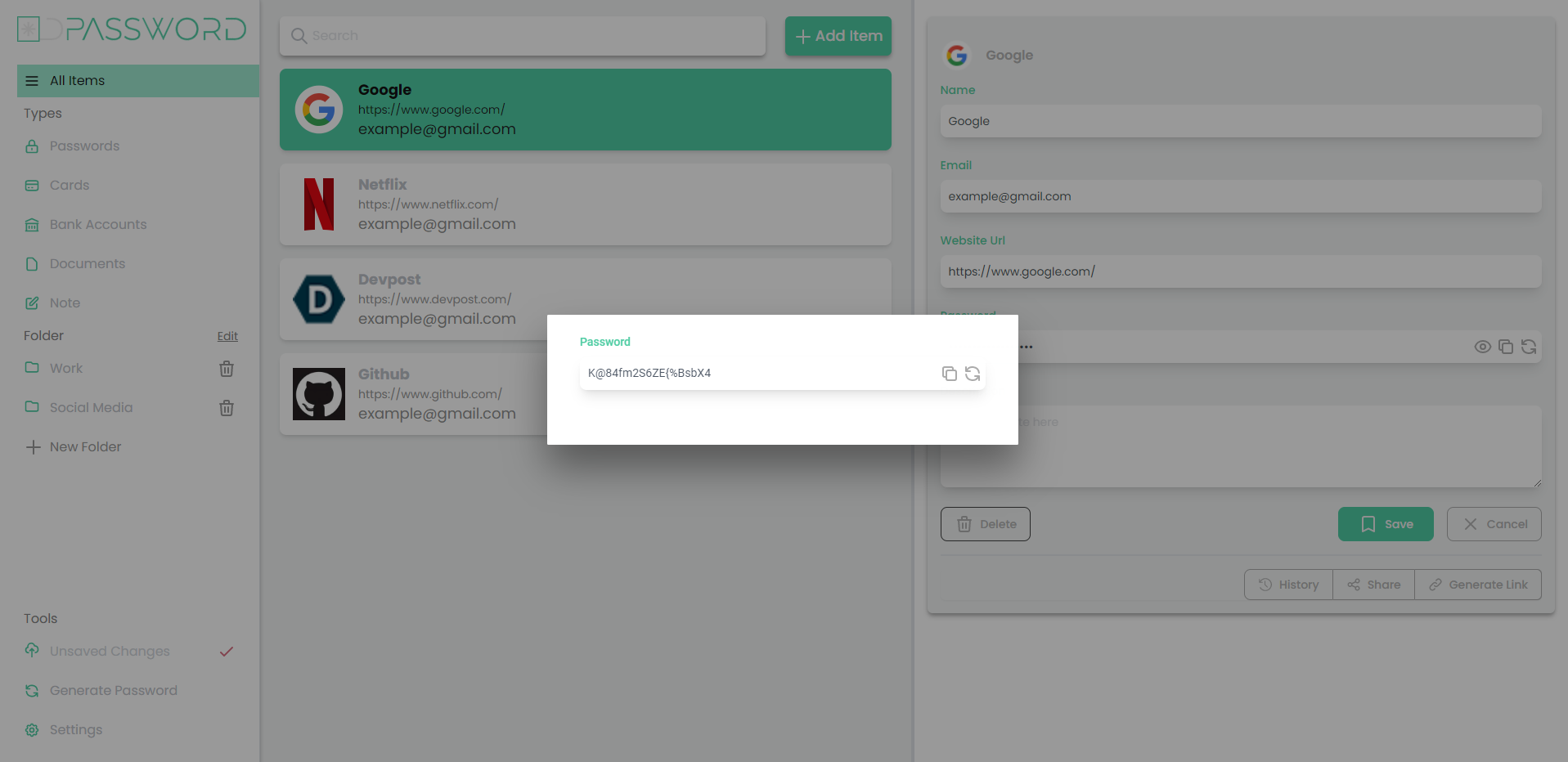Click the lock icon next to Passwords
Screen dimensions: 1568x762
32,146
